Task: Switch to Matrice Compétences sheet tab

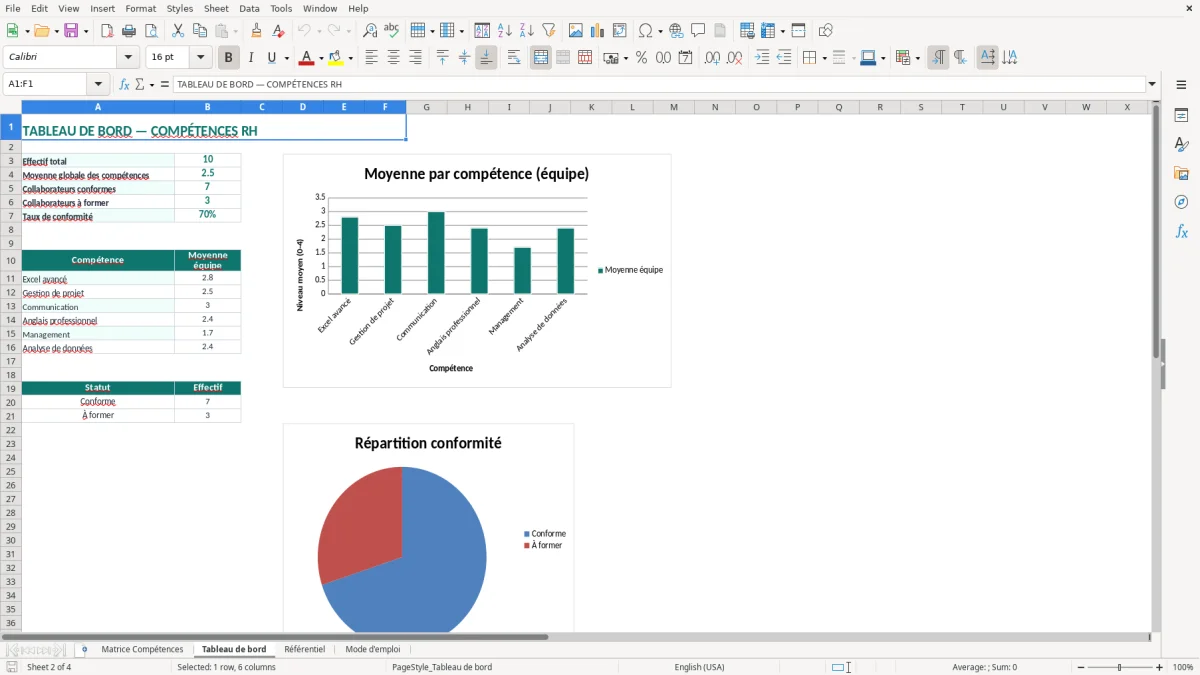Action: (x=143, y=649)
